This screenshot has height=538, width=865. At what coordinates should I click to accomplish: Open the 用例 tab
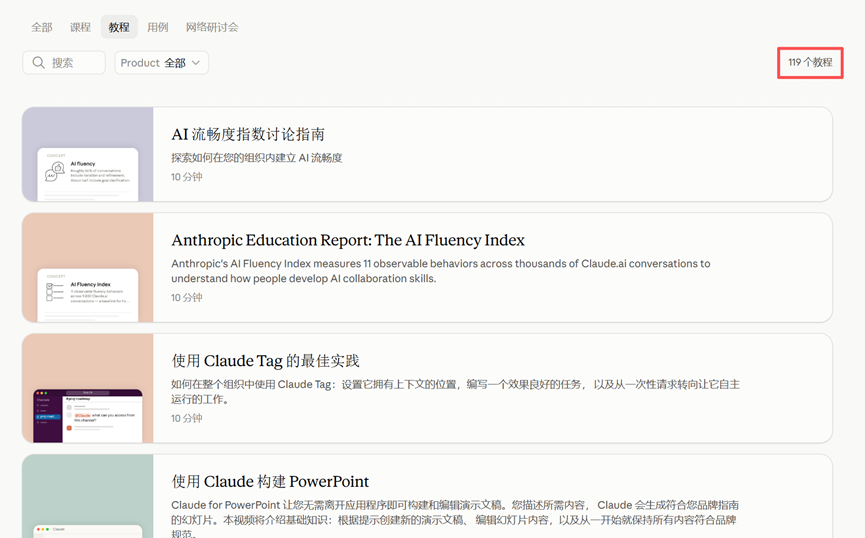157,27
